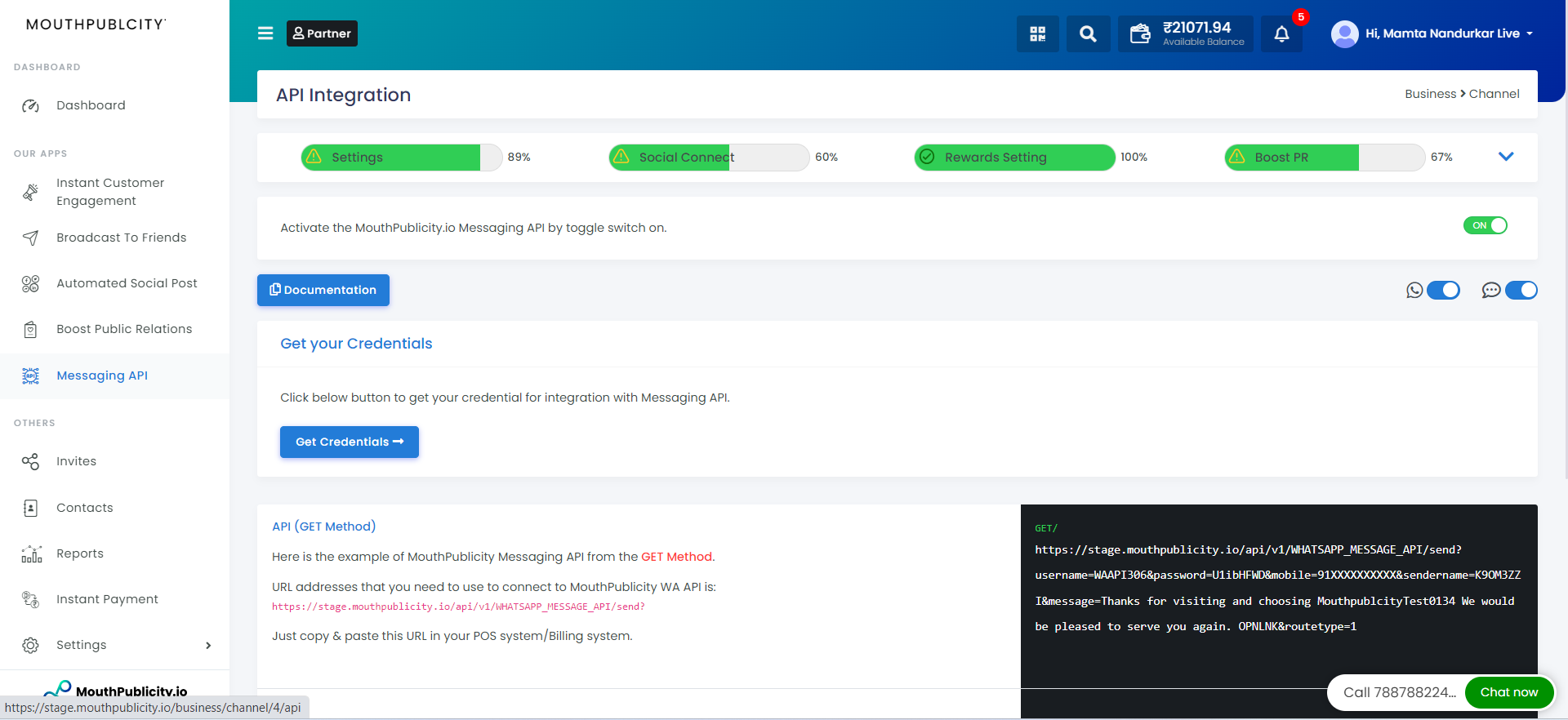
Task: Click warning icon on Social Connect progress
Action: (x=621, y=156)
